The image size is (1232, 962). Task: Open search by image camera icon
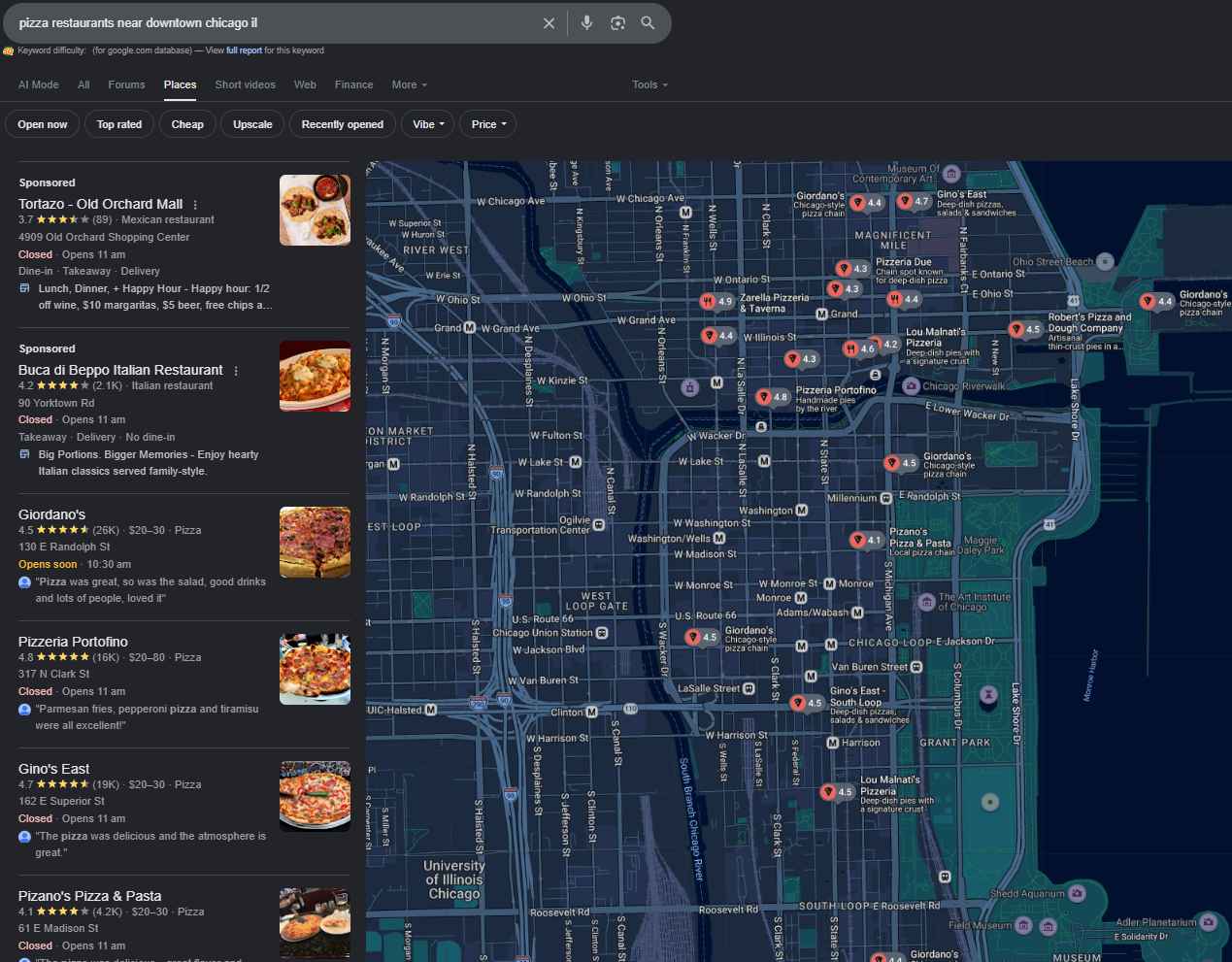point(617,23)
